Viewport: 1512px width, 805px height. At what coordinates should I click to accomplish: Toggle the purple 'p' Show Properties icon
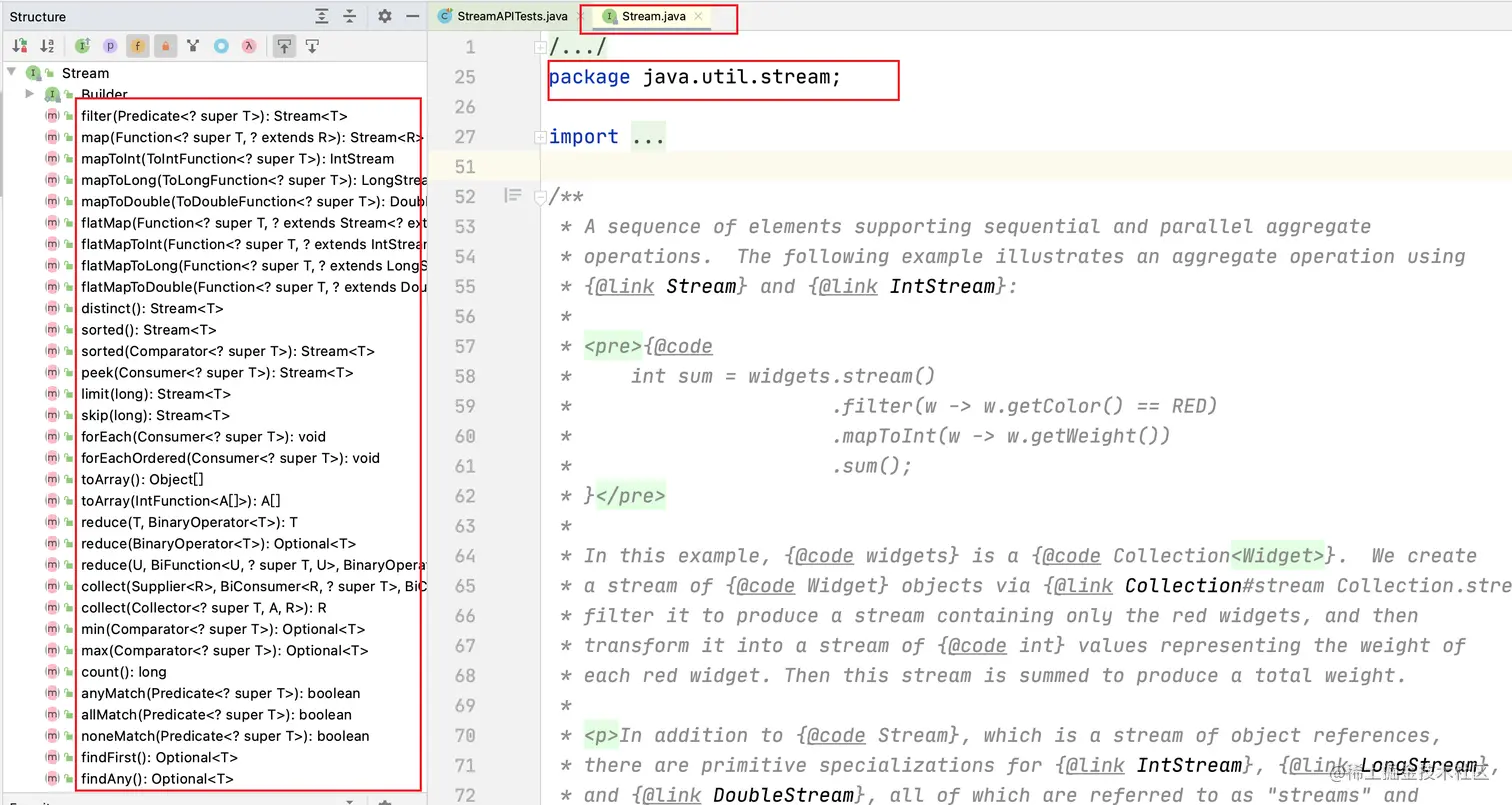(110, 46)
